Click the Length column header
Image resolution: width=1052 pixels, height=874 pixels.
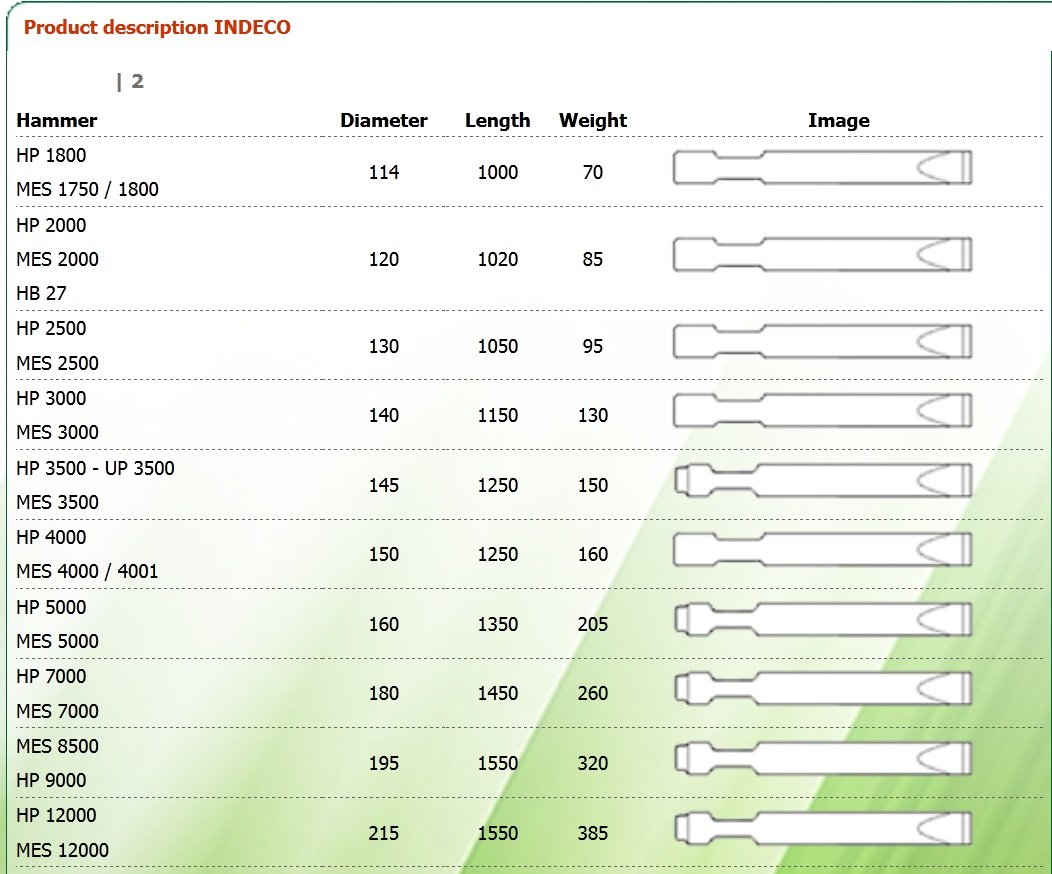[498, 121]
